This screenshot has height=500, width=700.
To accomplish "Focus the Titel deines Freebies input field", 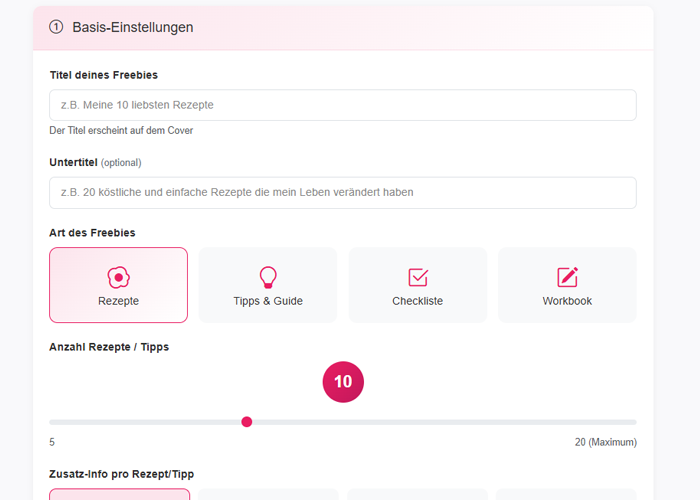I will coord(343,105).
